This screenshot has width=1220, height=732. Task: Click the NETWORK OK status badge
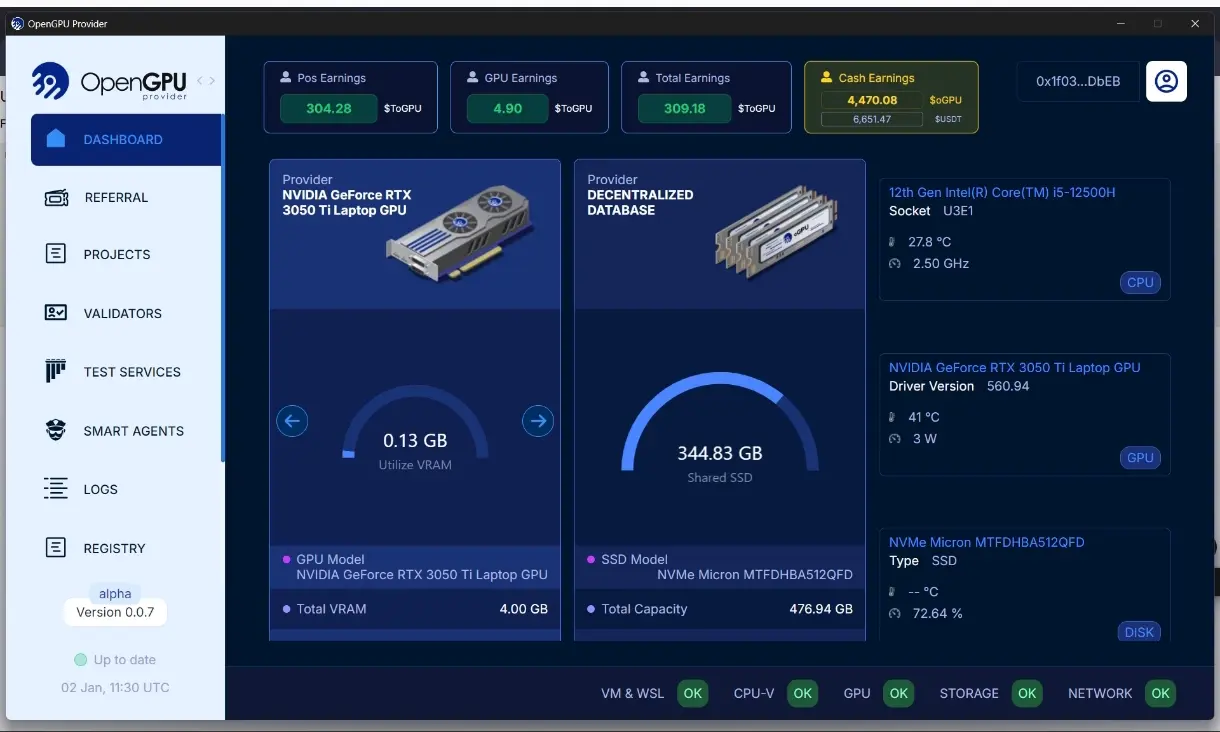click(x=1160, y=693)
